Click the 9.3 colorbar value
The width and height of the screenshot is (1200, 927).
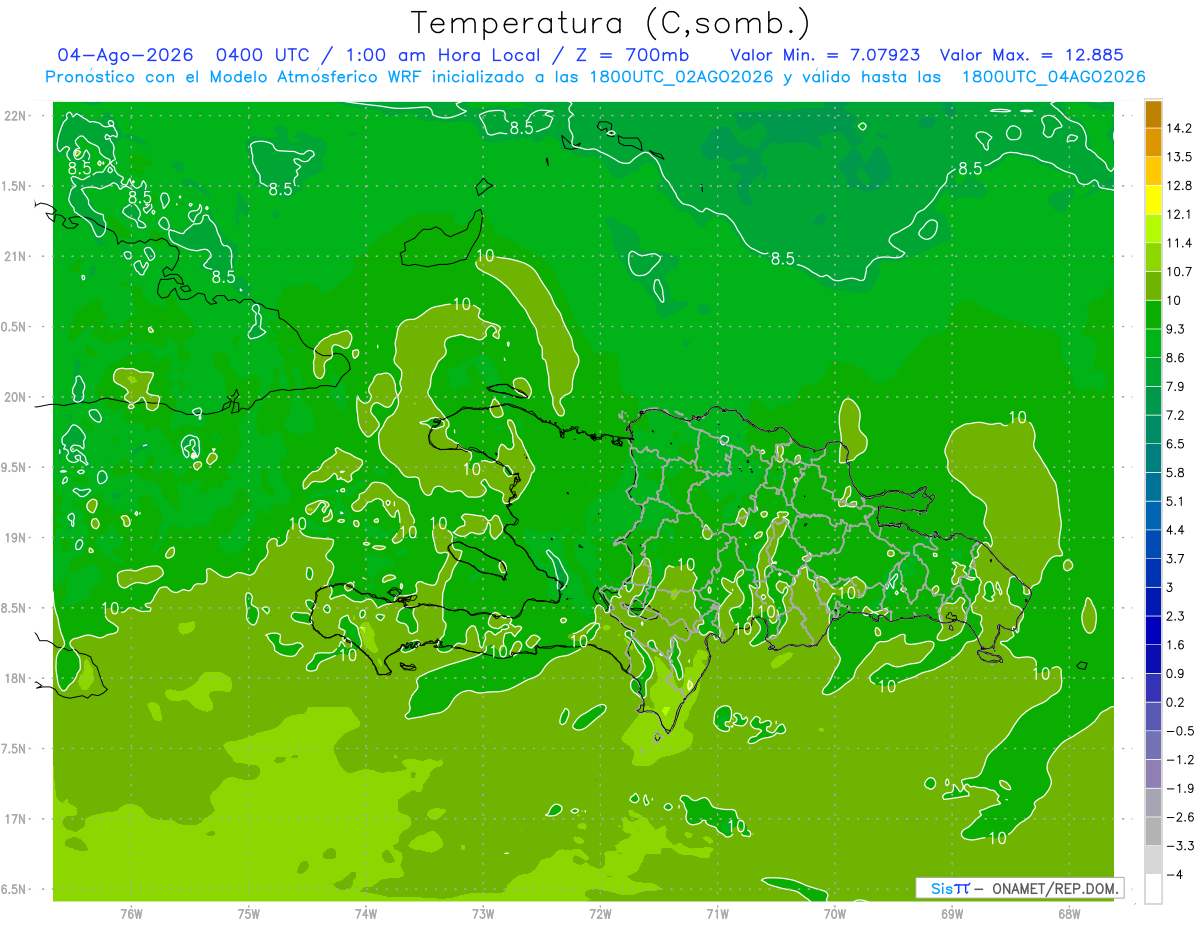tap(1176, 329)
